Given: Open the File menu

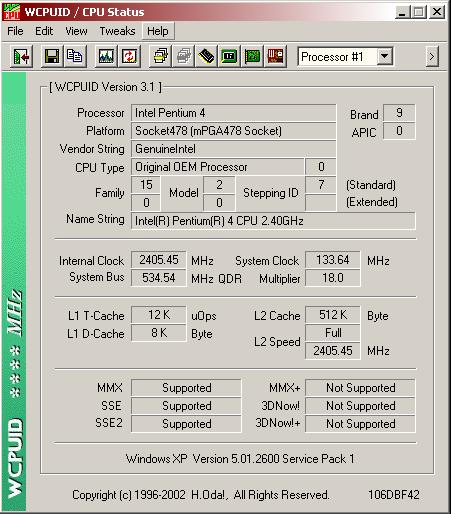Looking at the screenshot, I should coord(15,31).
